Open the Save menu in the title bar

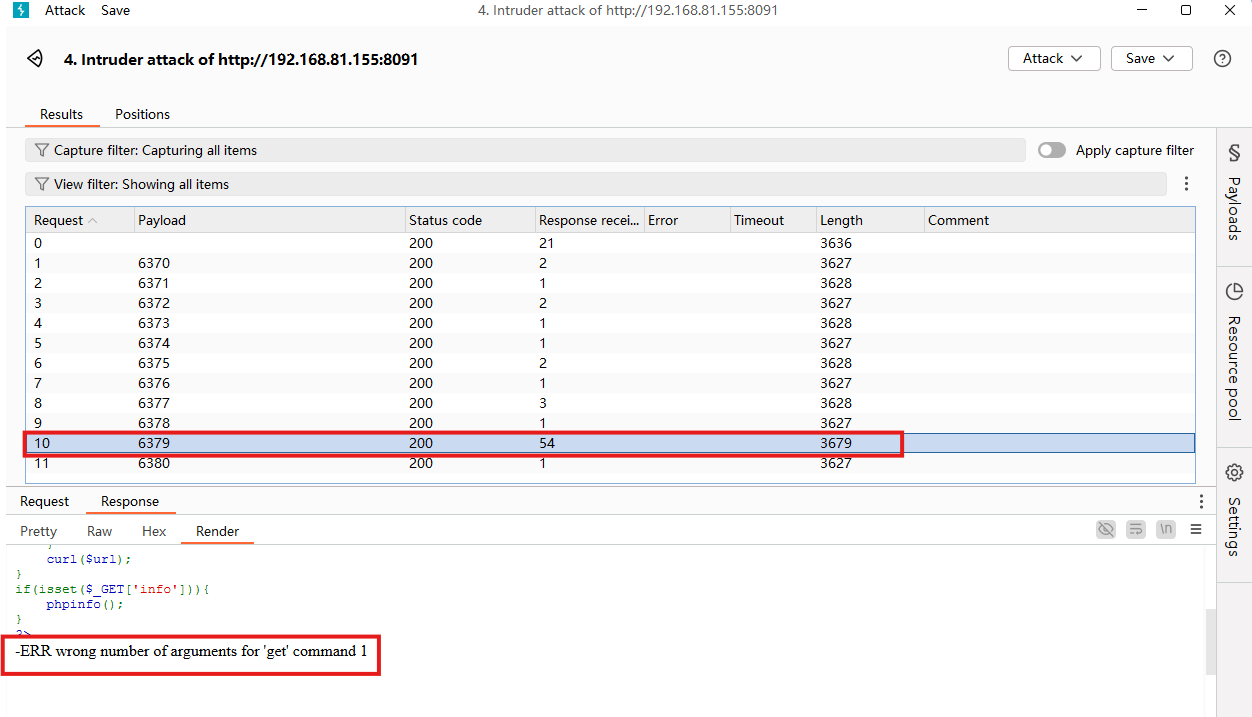pos(116,10)
